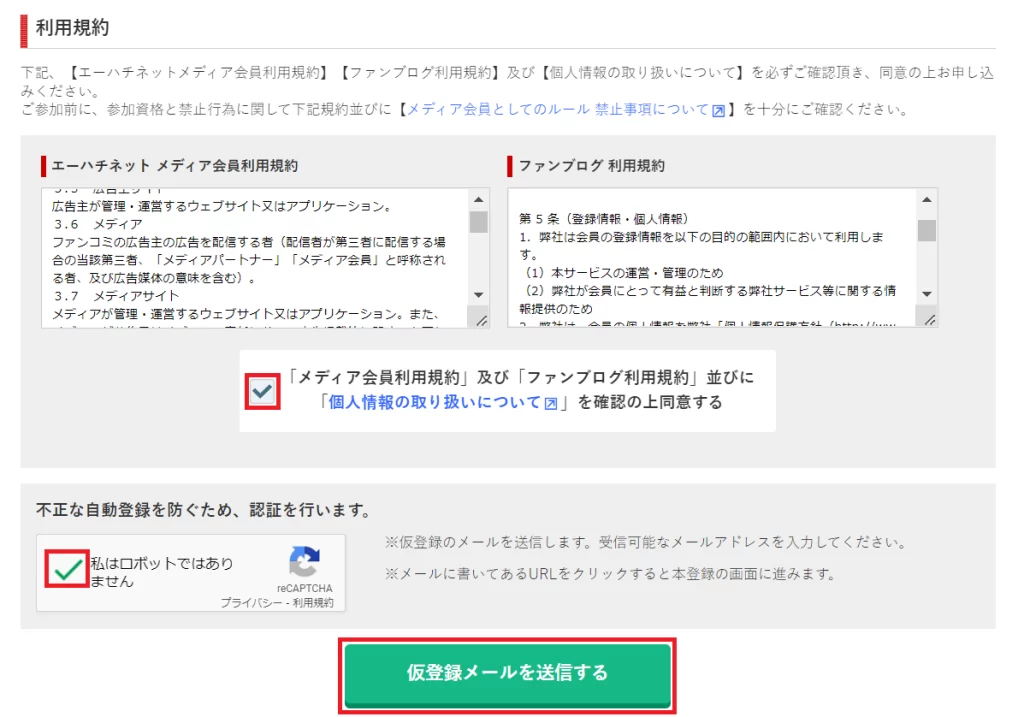The height and width of the screenshot is (717, 1024).
Task: Click inside ファンブログ利用規約 text box
Action: point(712,258)
